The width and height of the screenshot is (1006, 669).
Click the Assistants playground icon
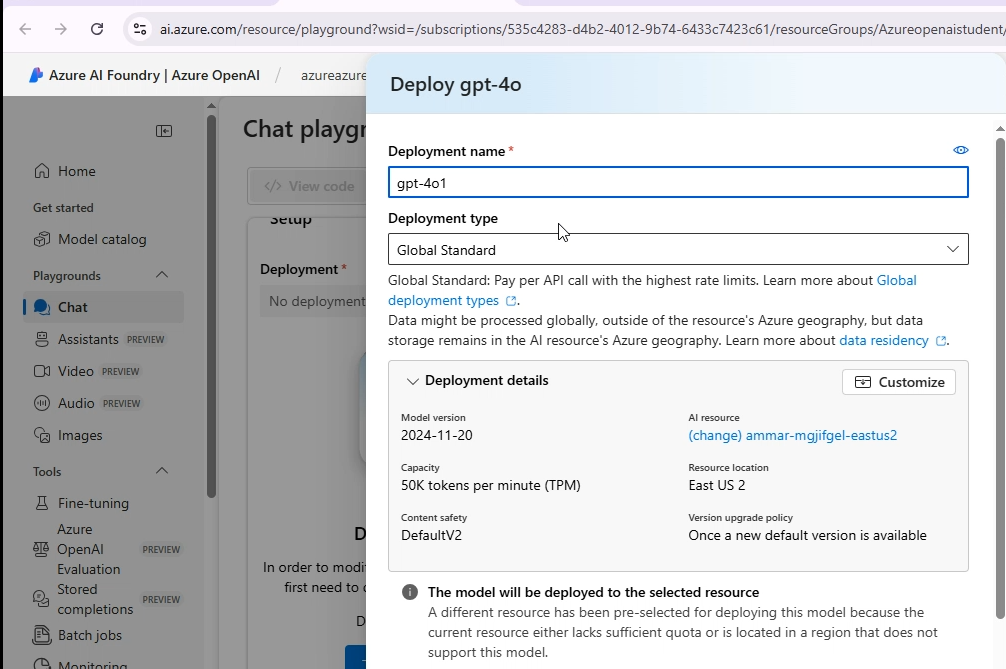tap(42, 339)
